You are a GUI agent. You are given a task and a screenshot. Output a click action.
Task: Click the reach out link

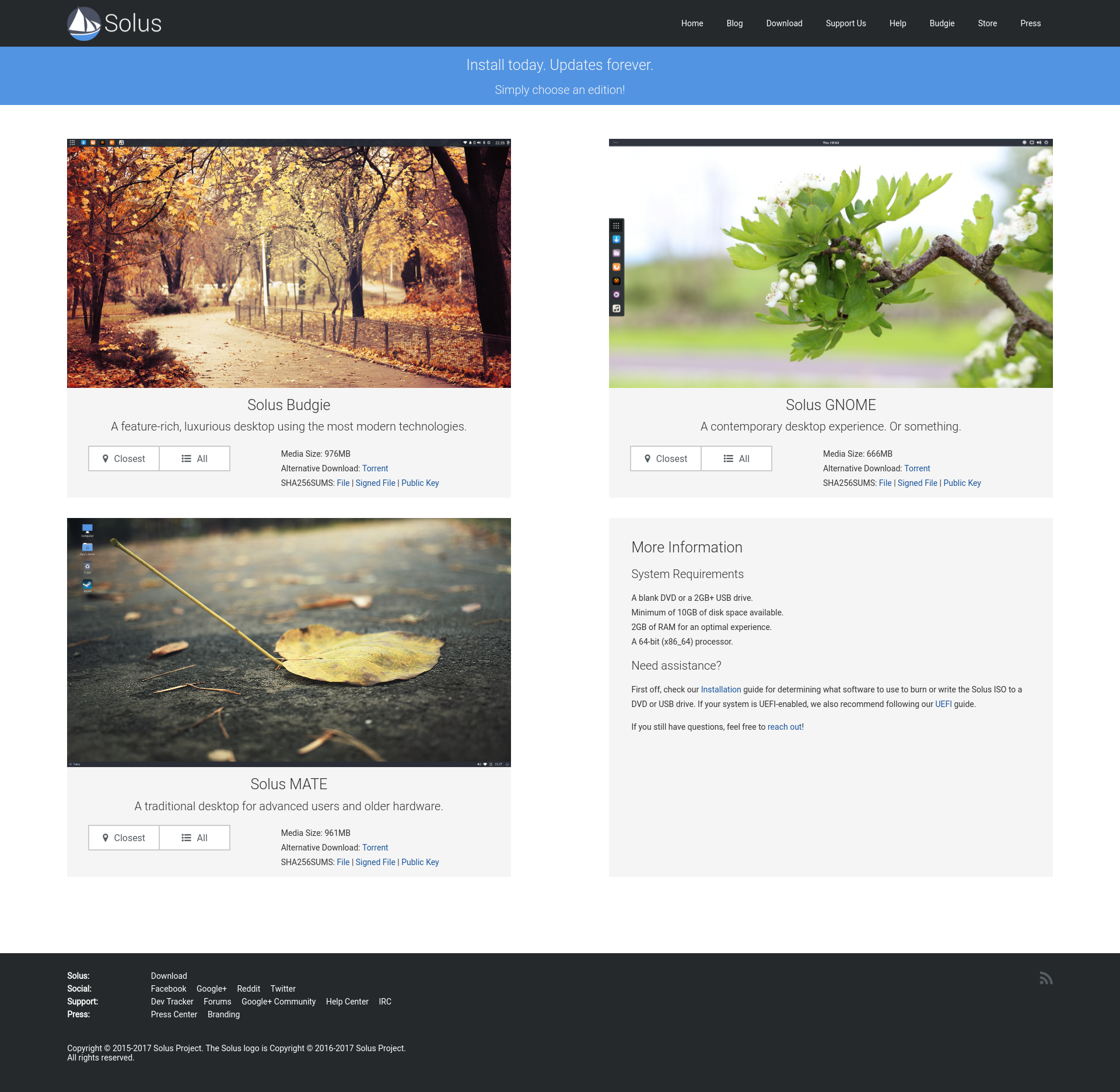click(x=785, y=727)
